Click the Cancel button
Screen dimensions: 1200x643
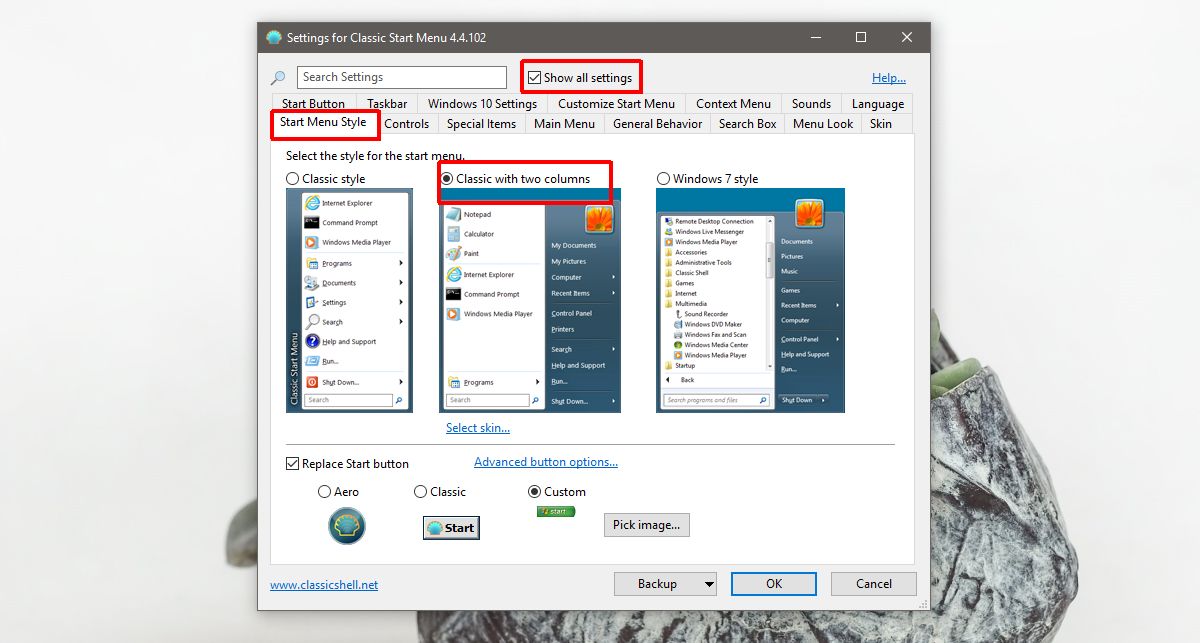pos(873,584)
